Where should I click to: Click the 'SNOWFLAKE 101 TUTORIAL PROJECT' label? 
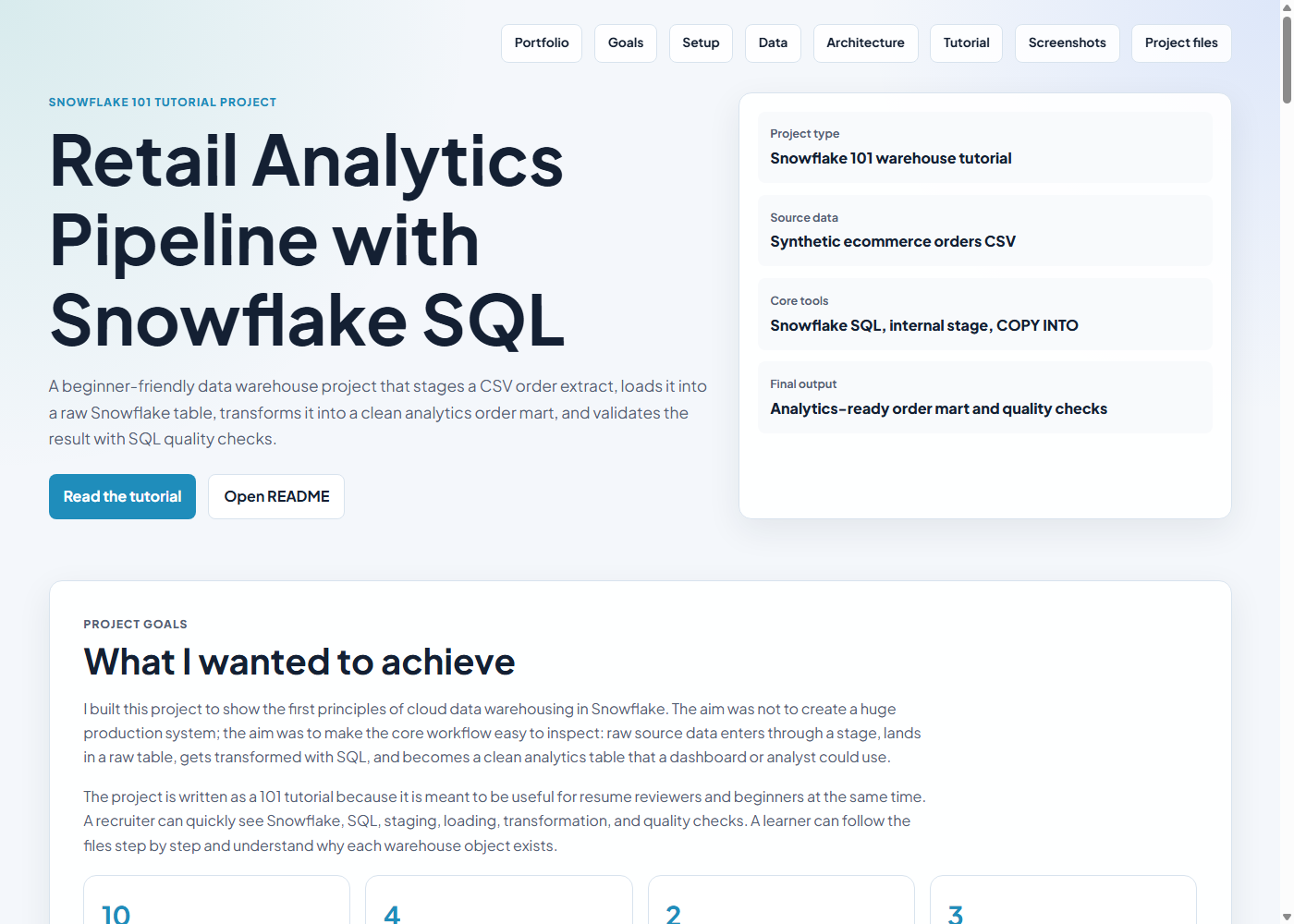point(163,103)
